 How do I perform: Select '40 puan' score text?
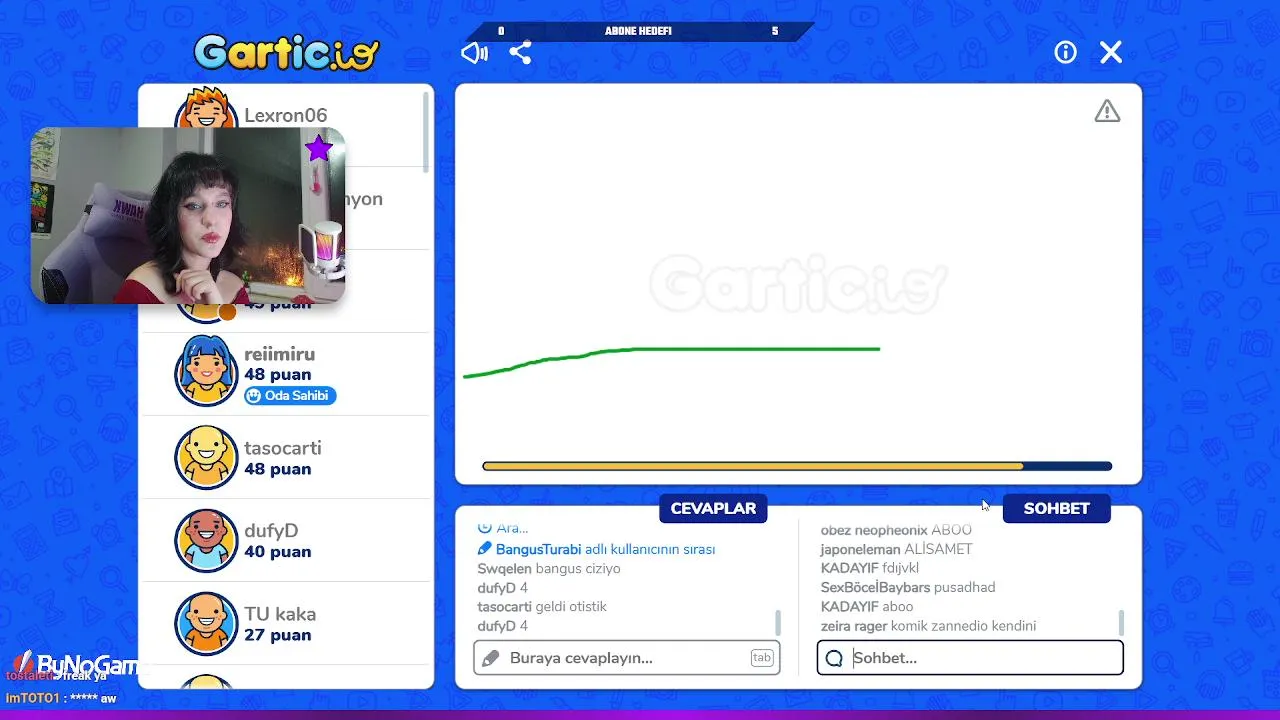click(277, 552)
